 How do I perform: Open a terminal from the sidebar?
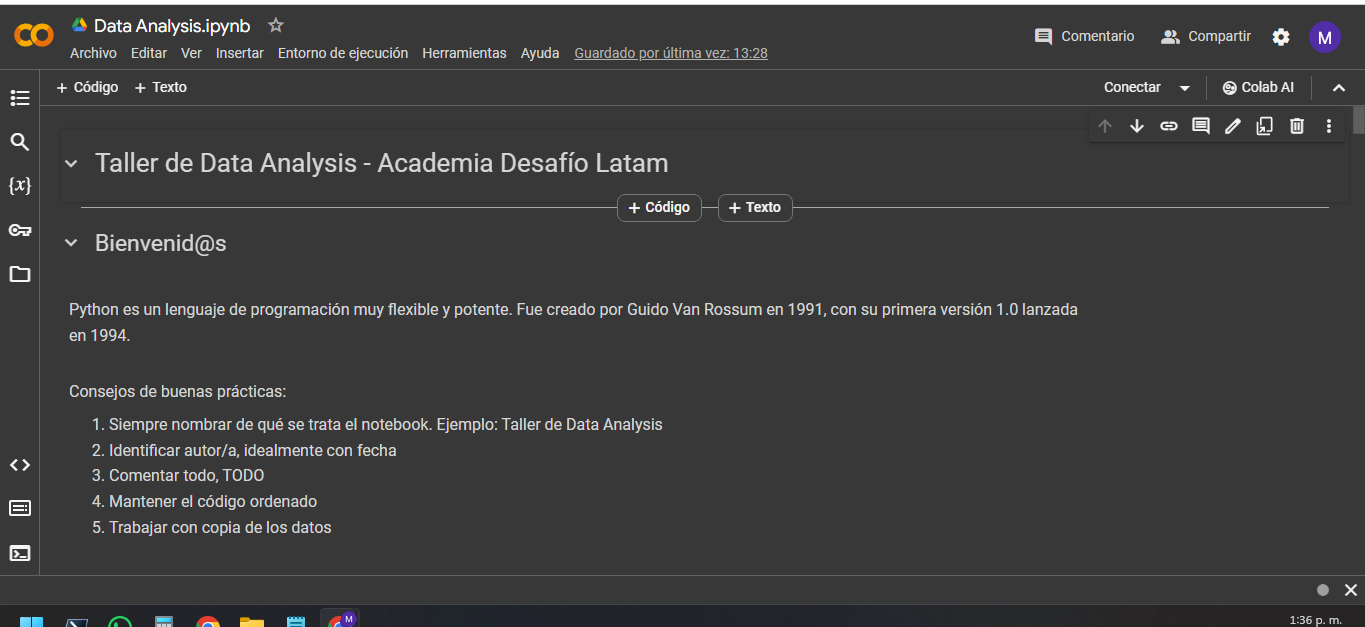[x=19, y=552]
